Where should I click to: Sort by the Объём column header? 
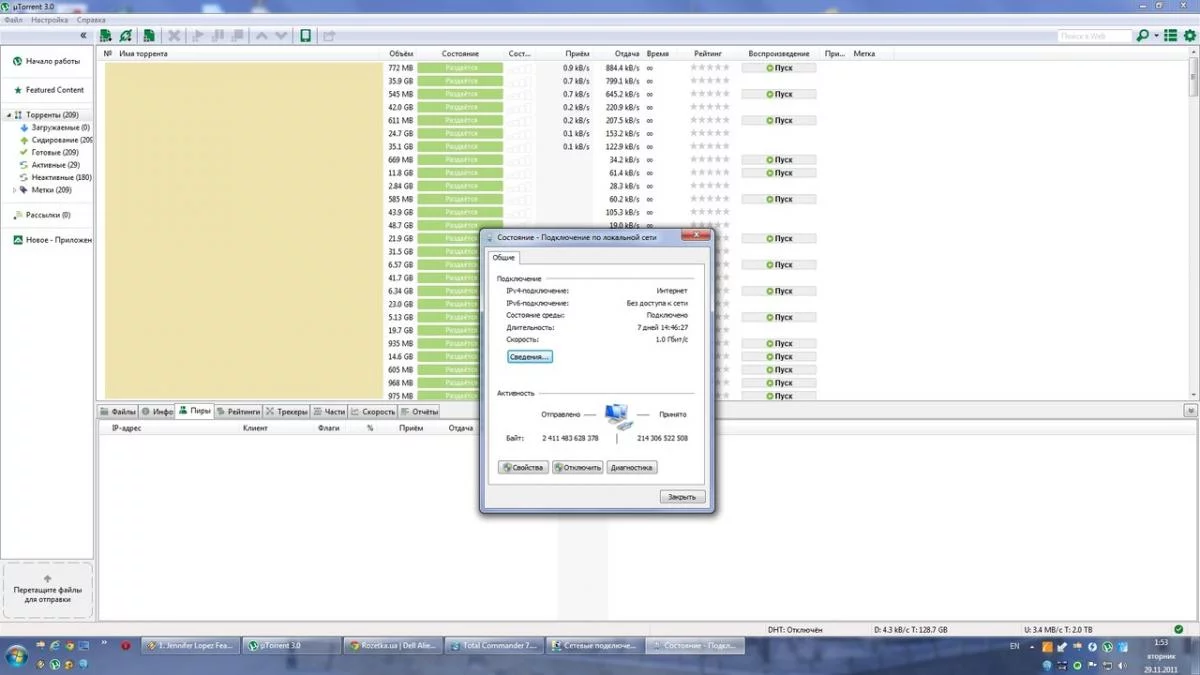point(401,54)
